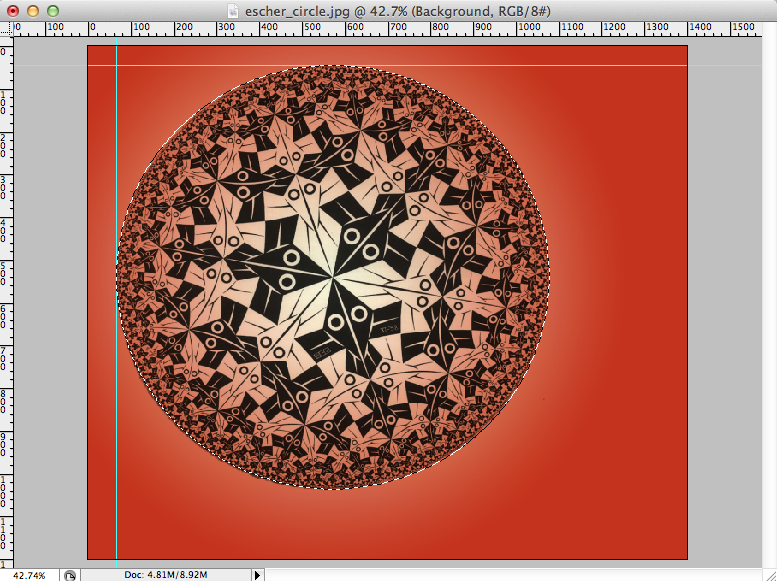The image size is (777, 581).
Task: Zoom the window with the green button
Action: pos(53,11)
